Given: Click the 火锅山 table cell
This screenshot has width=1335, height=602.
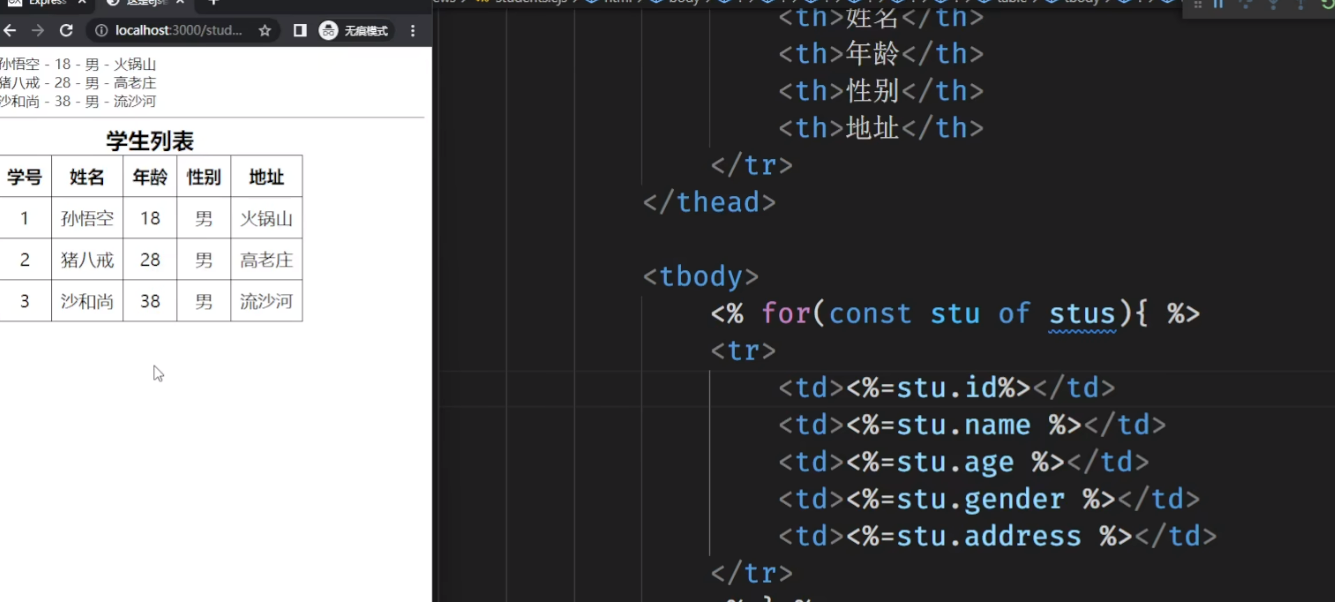Looking at the screenshot, I should [x=266, y=218].
